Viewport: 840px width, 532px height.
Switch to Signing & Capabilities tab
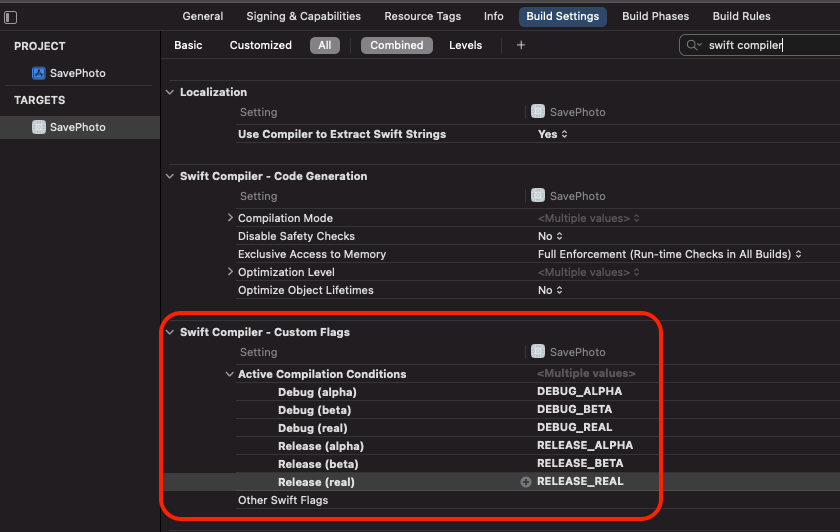(x=303, y=17)
